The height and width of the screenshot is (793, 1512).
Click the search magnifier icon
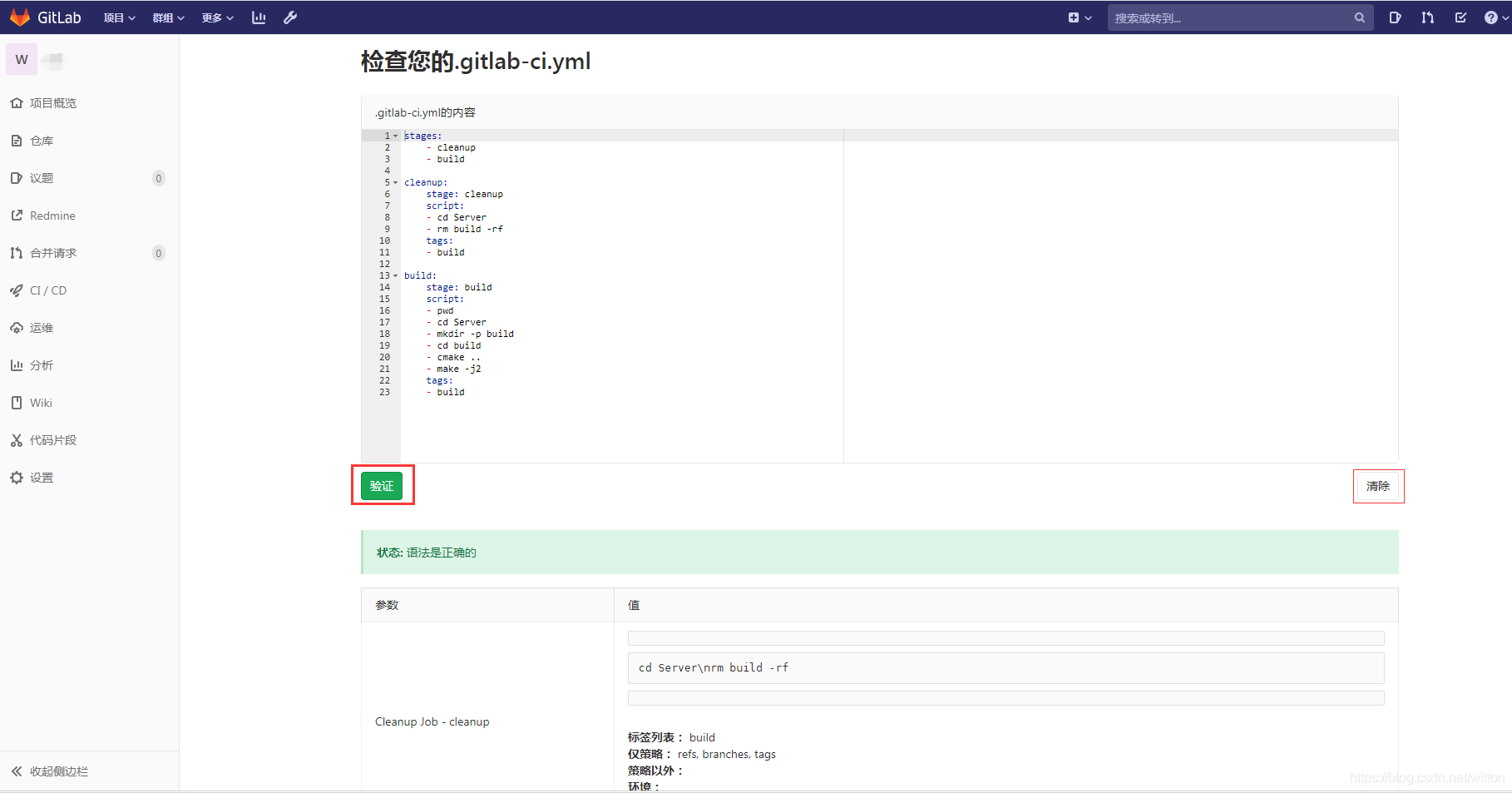tap(1360, 17)
